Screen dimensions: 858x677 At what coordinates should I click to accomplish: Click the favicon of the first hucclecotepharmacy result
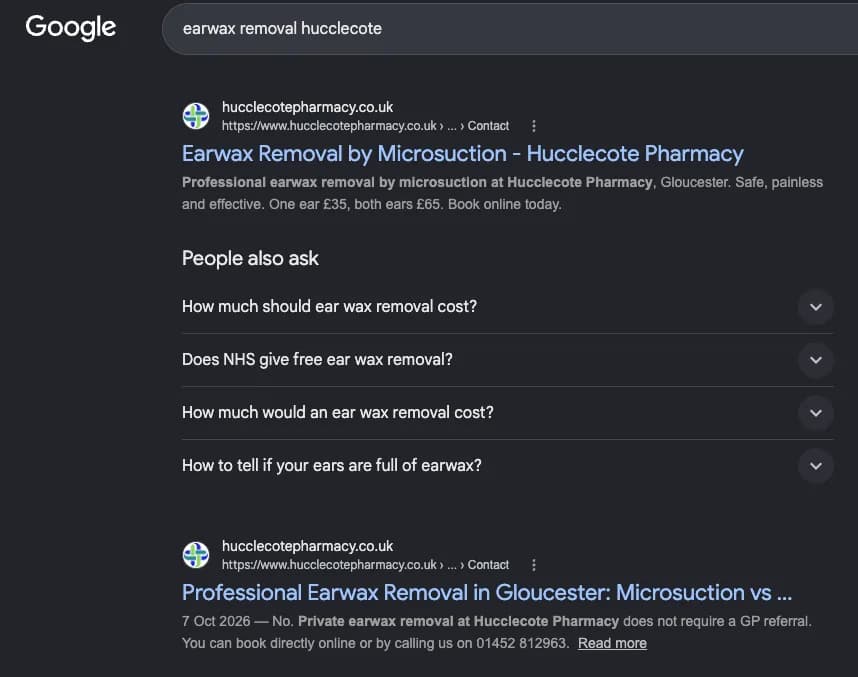196,115
